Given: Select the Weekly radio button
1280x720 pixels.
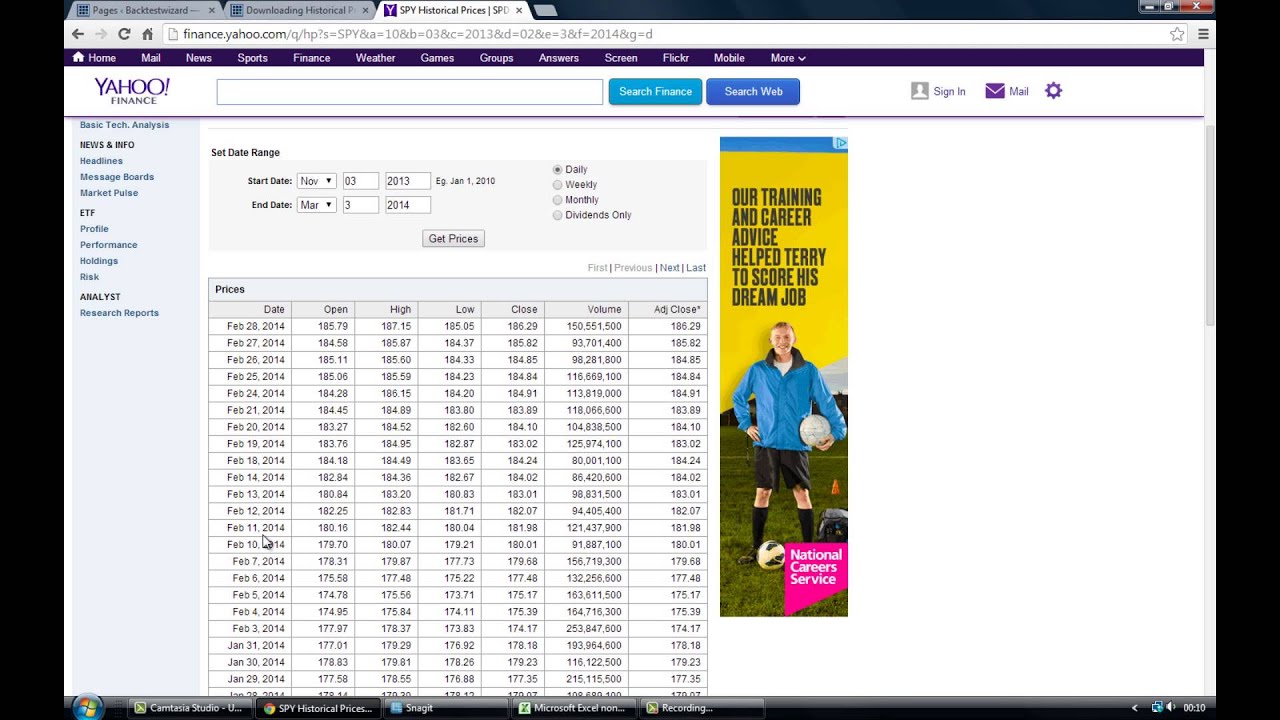Looking at the screenshot, I should click(558, 185).
